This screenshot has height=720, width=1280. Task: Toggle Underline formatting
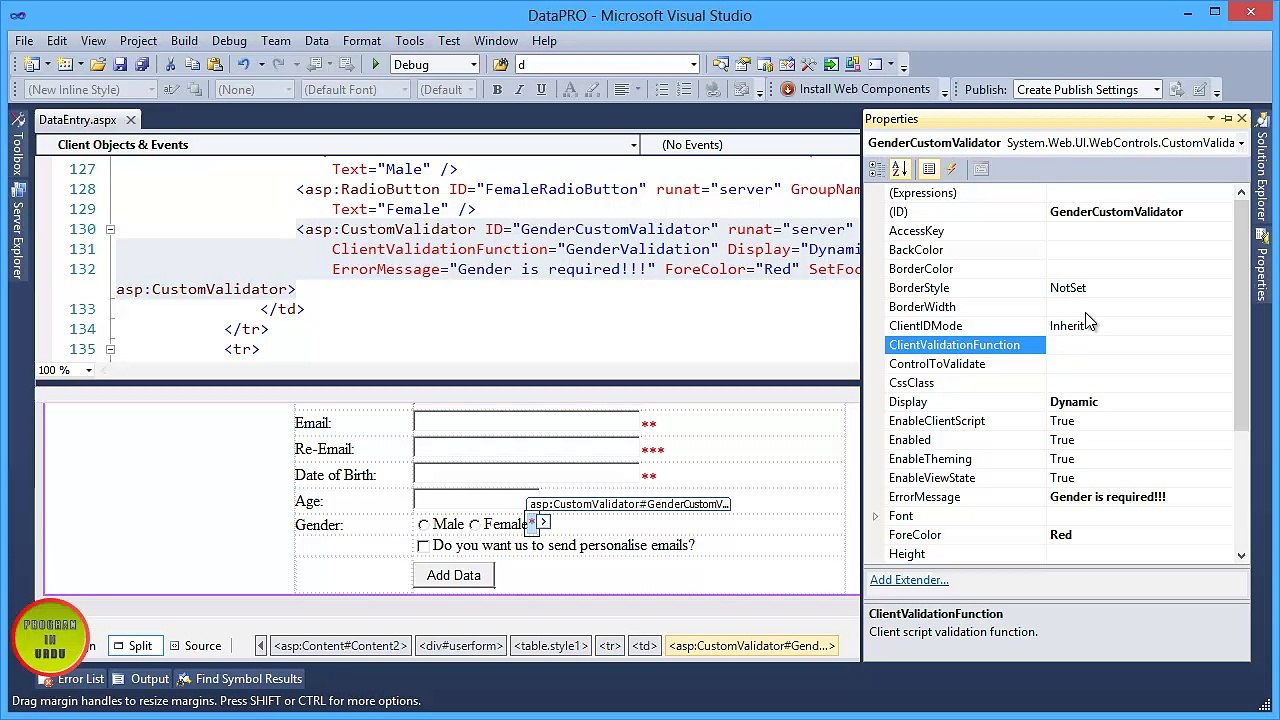click(x=541, y=90)
